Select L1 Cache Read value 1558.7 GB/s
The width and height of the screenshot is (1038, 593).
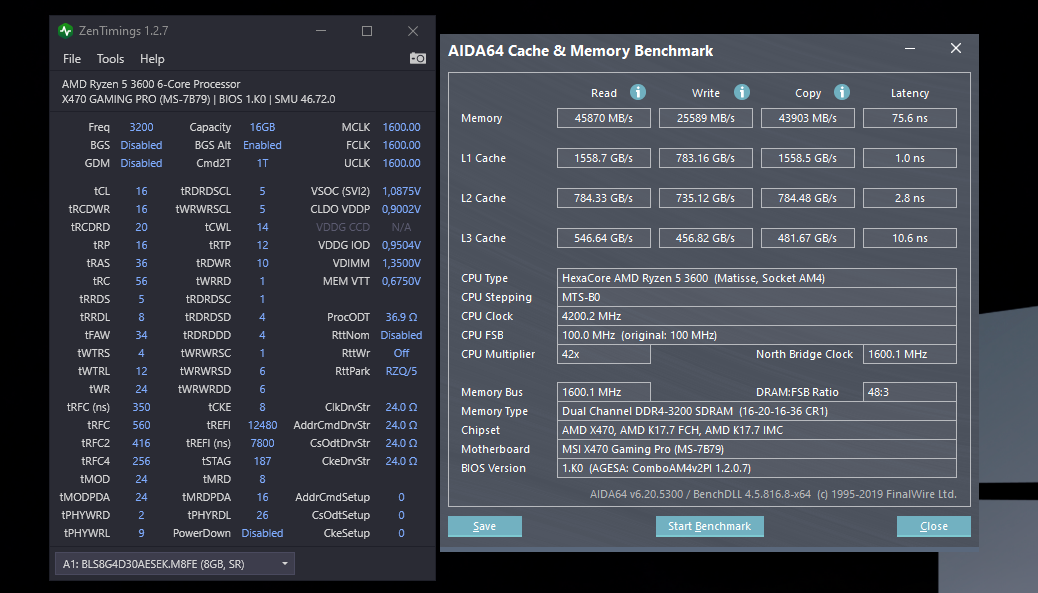604,158
